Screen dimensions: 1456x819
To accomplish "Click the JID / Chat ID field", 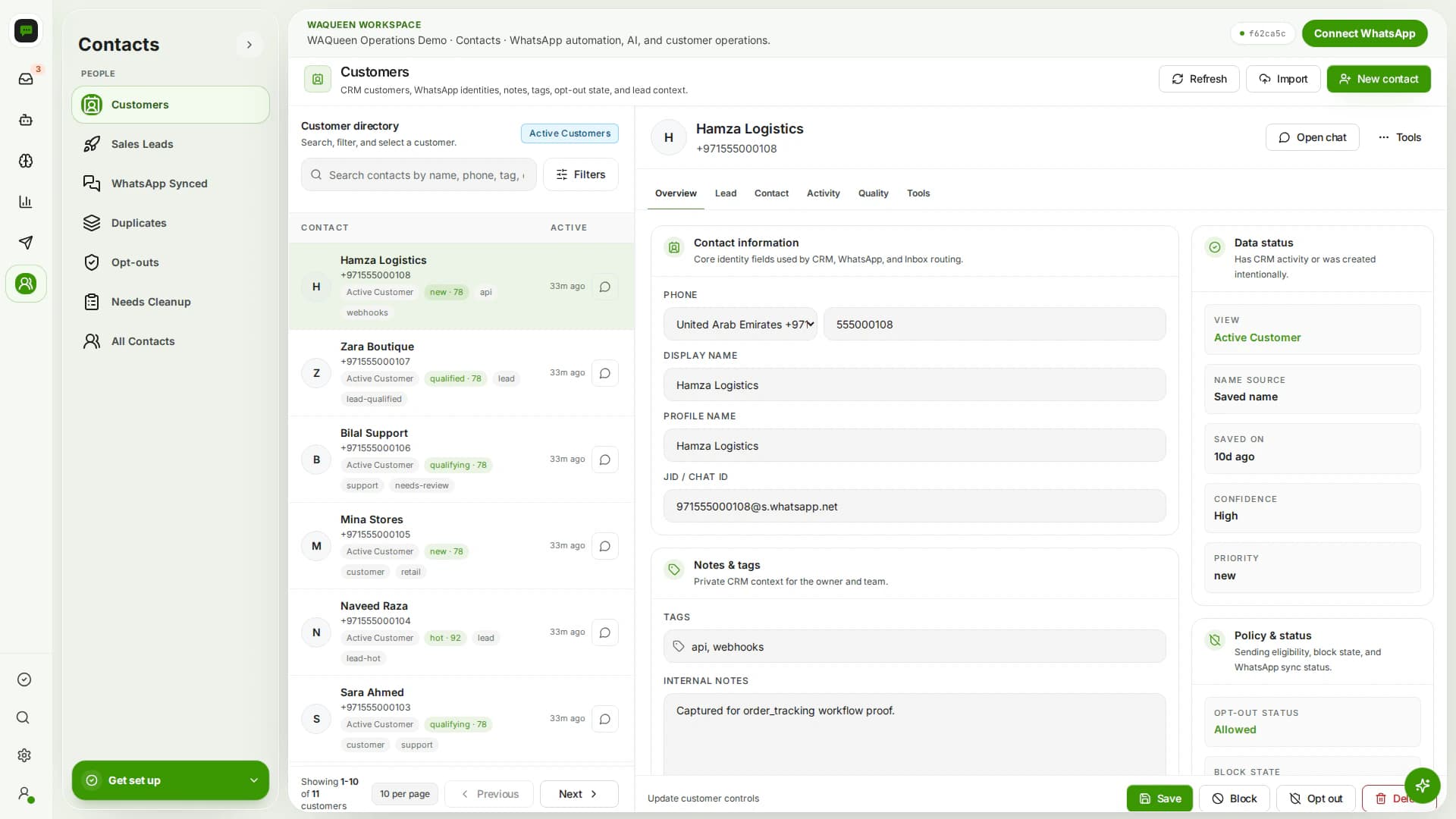I will click(915, 507).
